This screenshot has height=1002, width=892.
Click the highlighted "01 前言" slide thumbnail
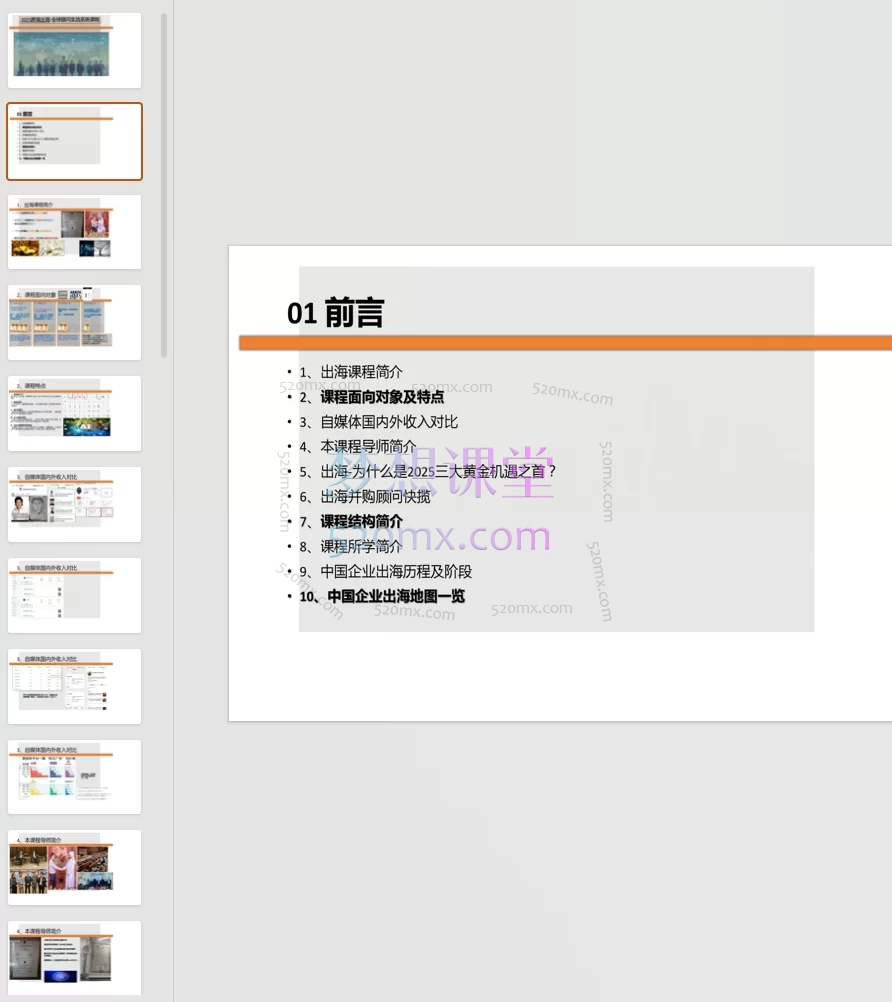[74, 141]
